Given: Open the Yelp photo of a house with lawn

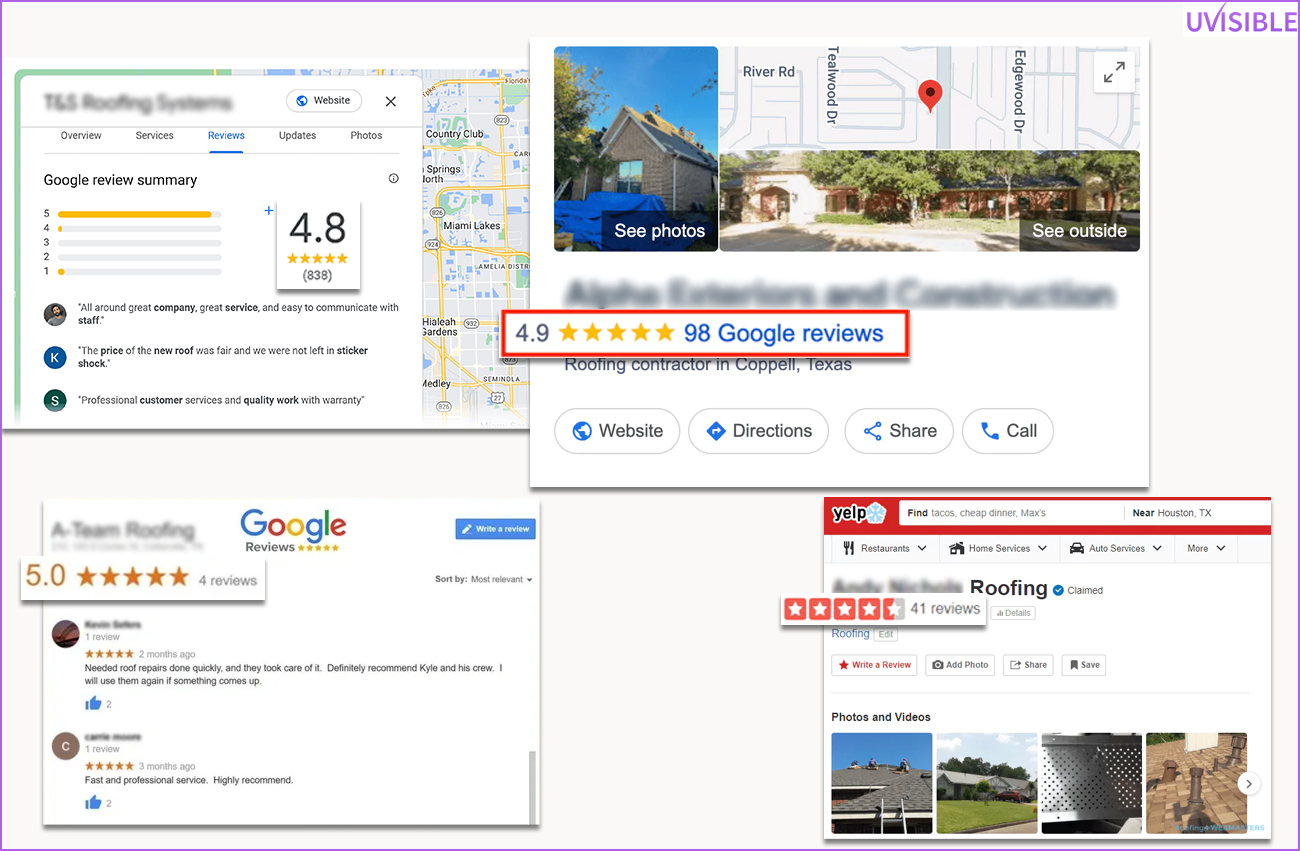Looking at the screenshot, I should [987, 783].
